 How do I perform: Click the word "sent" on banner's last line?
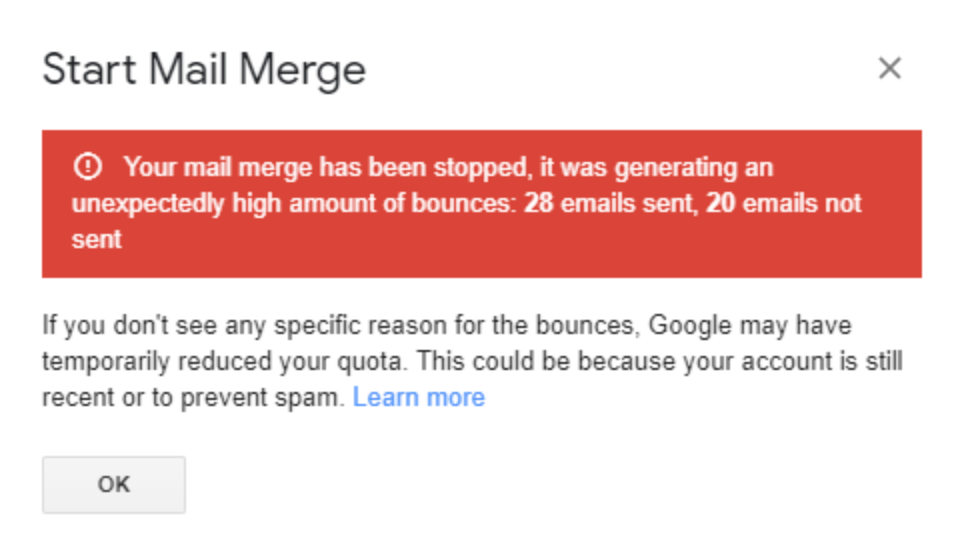(x=96, y=240)
